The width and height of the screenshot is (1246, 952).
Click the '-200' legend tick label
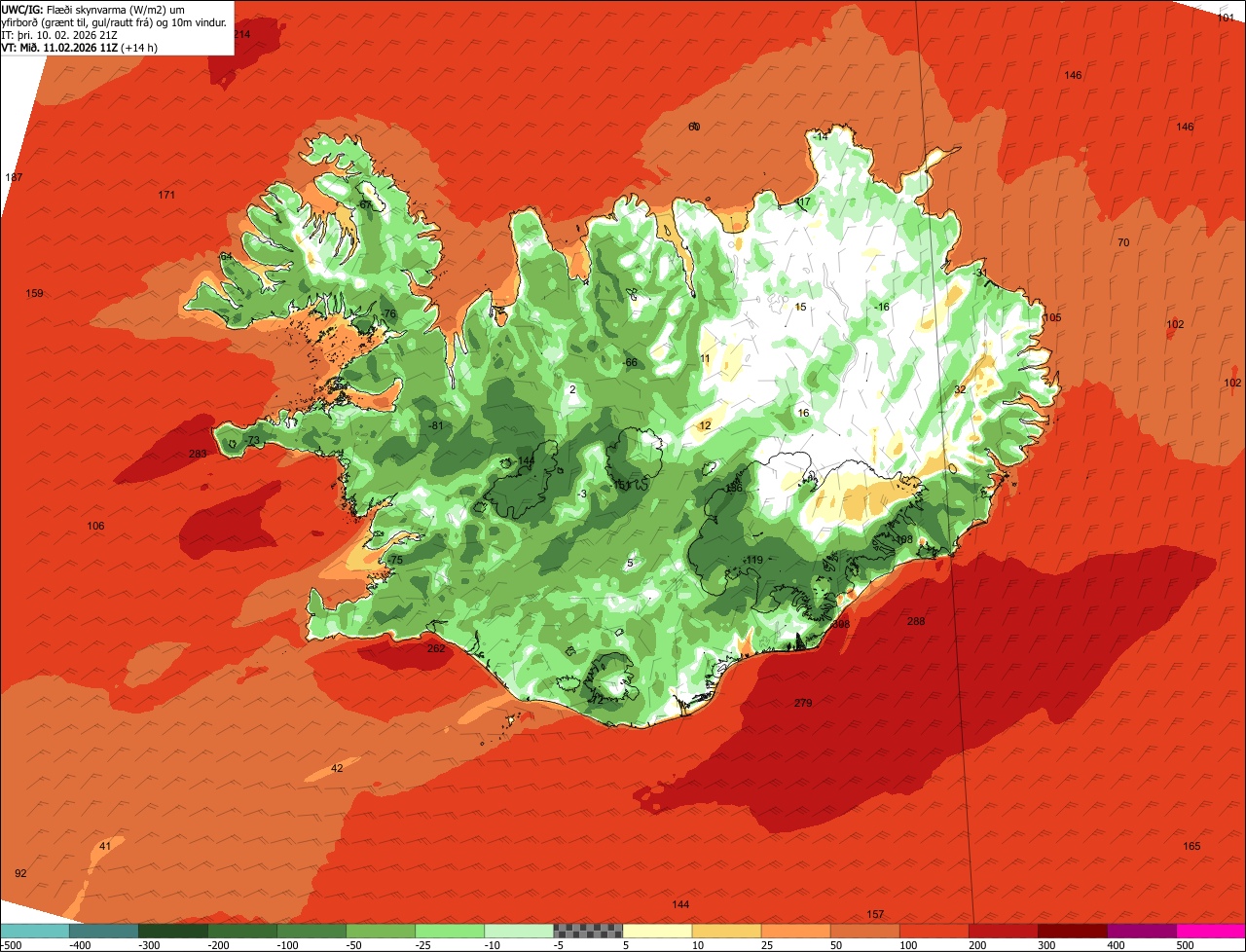pyautogui.click(x=220, y=944)
